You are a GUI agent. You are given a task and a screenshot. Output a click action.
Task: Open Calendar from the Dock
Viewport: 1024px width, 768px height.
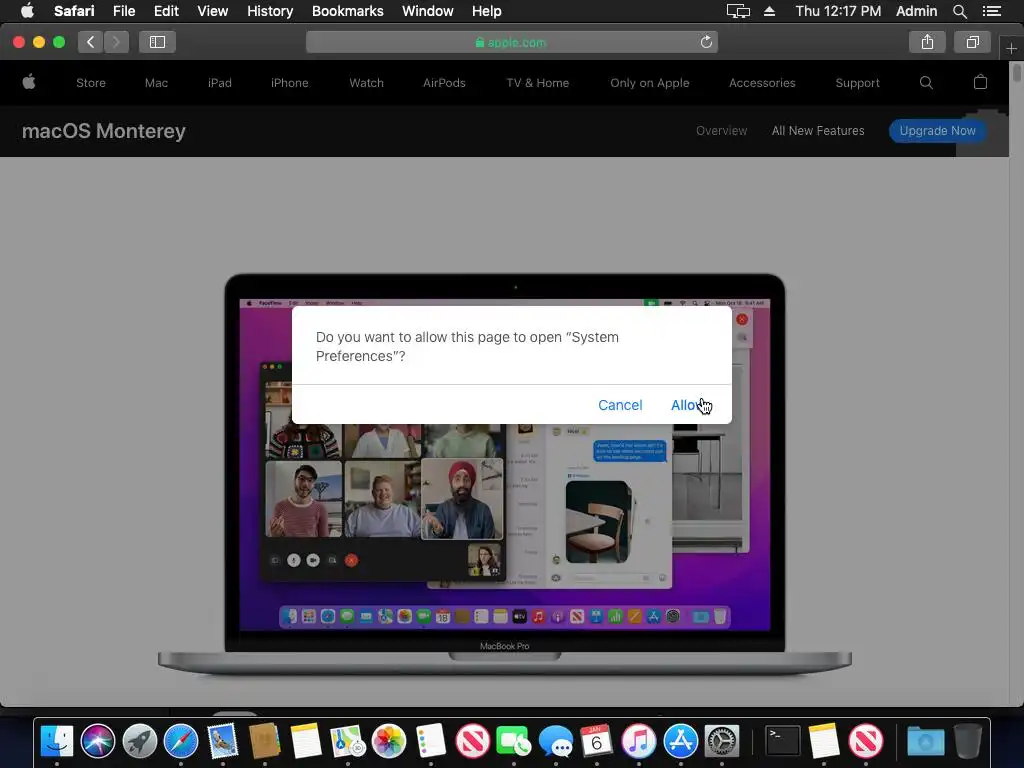pyautogui.click(x=596, y=742)
